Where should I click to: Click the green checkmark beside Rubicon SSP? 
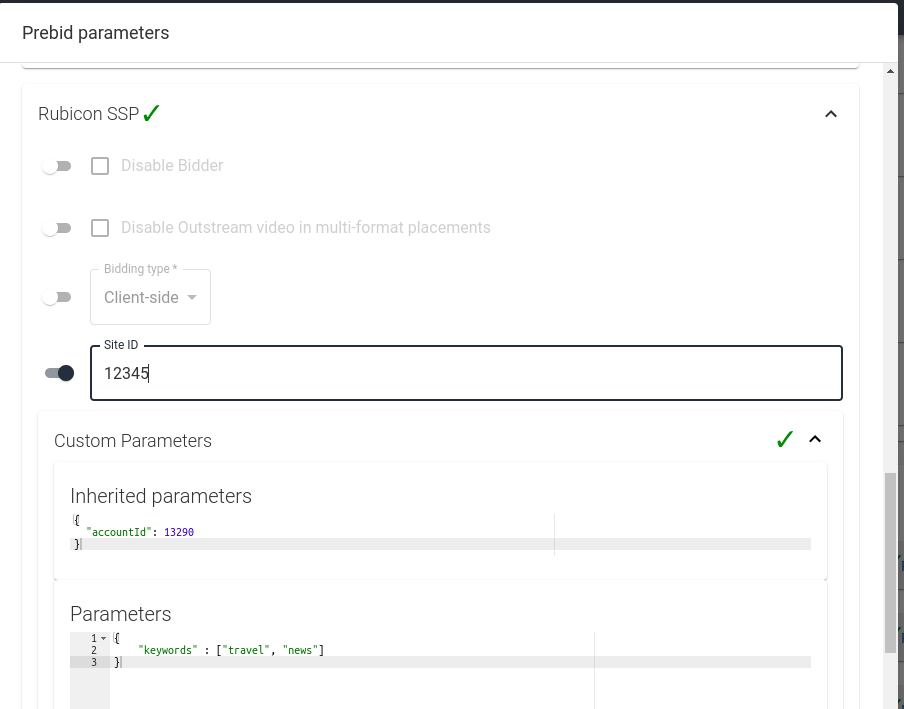(x=151, y=113)
